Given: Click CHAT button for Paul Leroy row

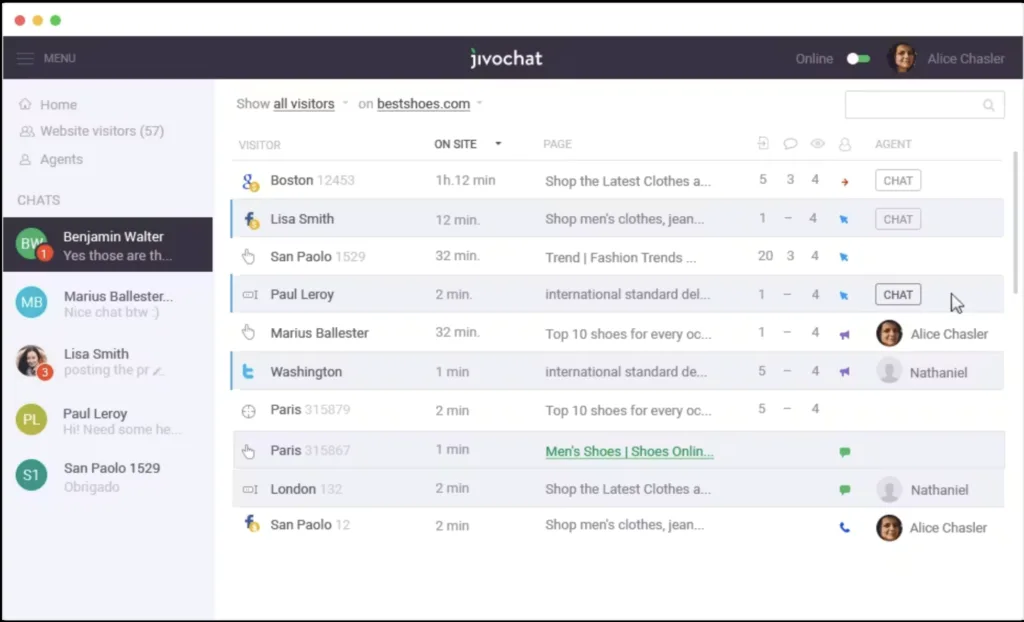Looking at the screenshot, I should 898,295.
